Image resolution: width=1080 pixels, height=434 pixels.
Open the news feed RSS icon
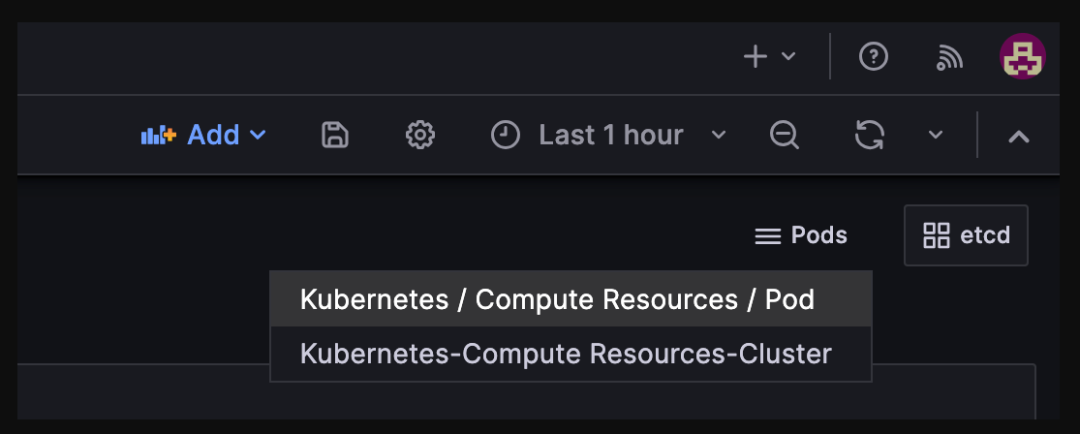click(x=949, y=58)
